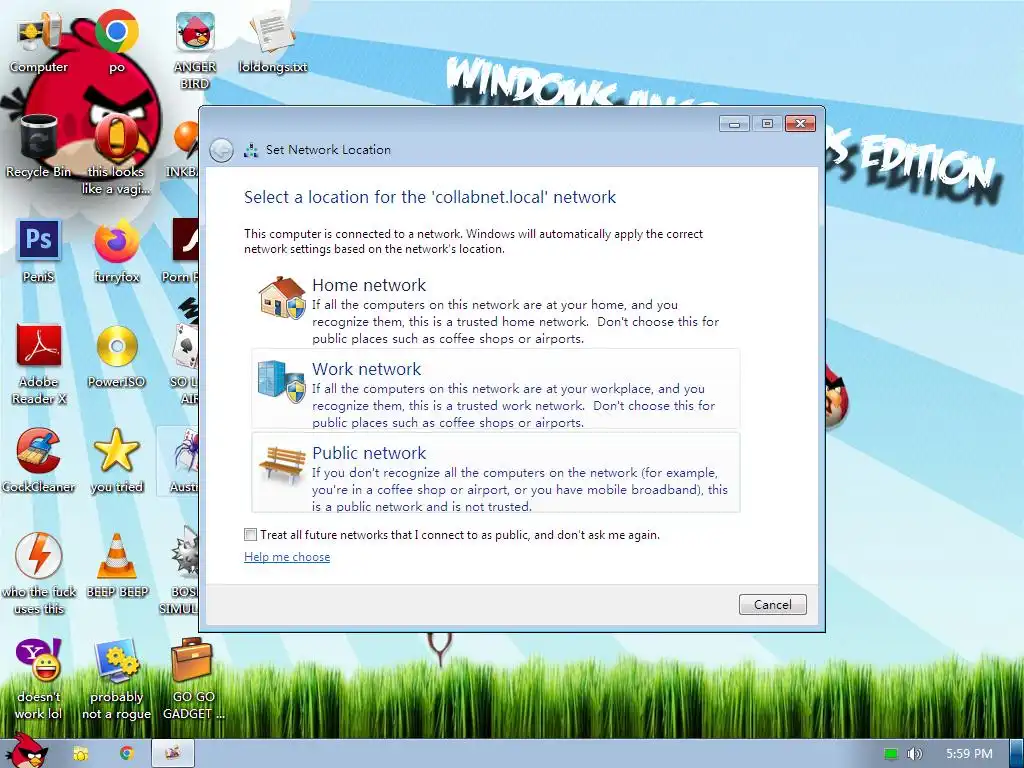Screen dimensions: 1024x768
Task: Click the Show desktop strip
Action: coord(1017,754)
